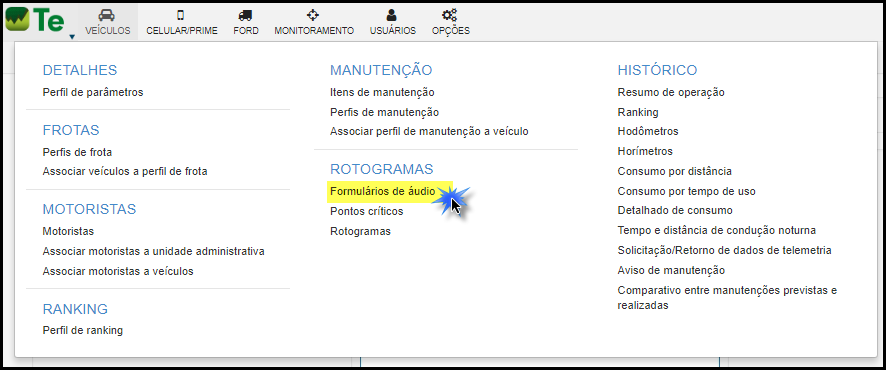The width and height of the screenshot is (886, 370).
Task: Open the Monitoramento menu
Action: (314, 31)
